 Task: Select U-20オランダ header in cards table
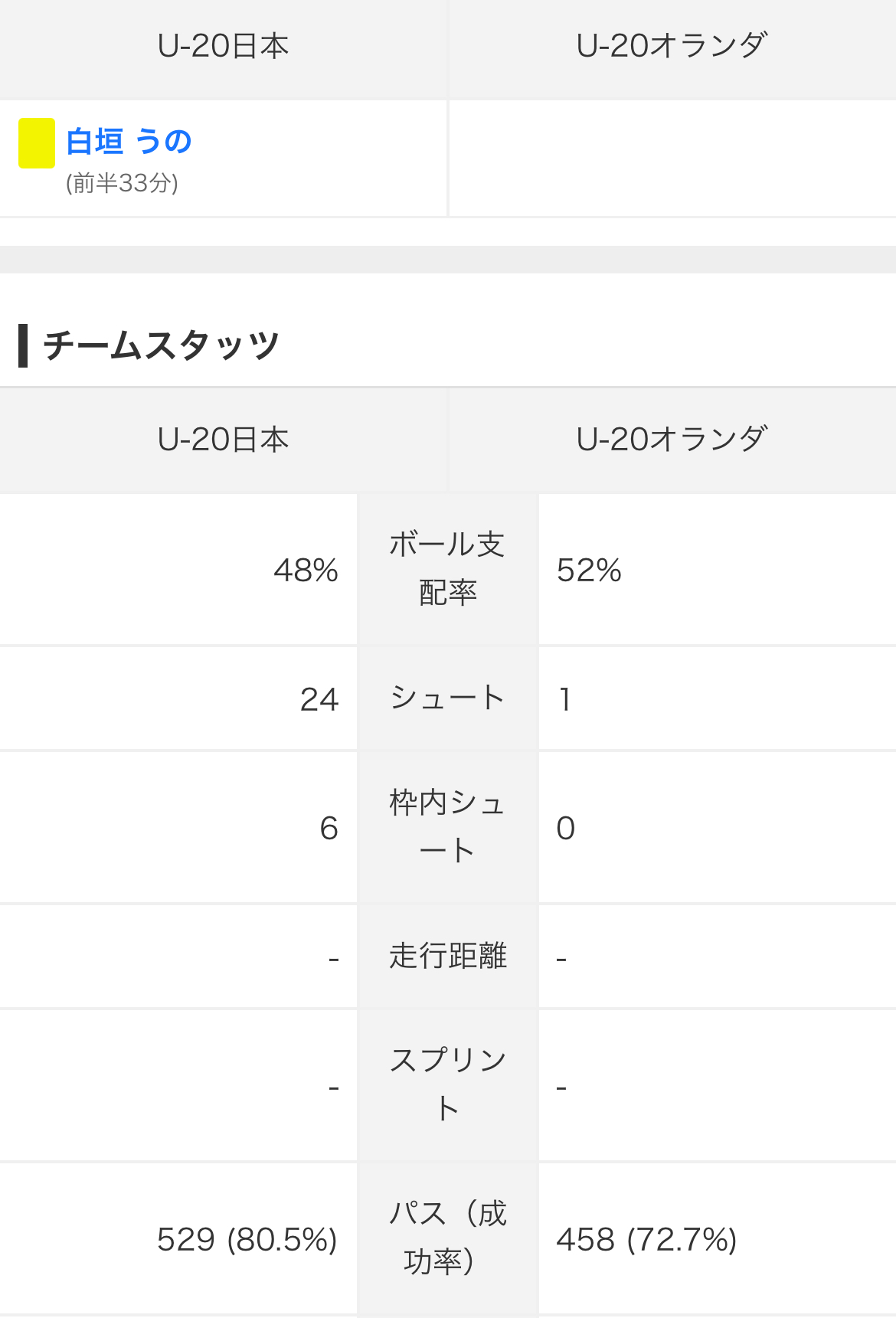(x=672, y=47)
